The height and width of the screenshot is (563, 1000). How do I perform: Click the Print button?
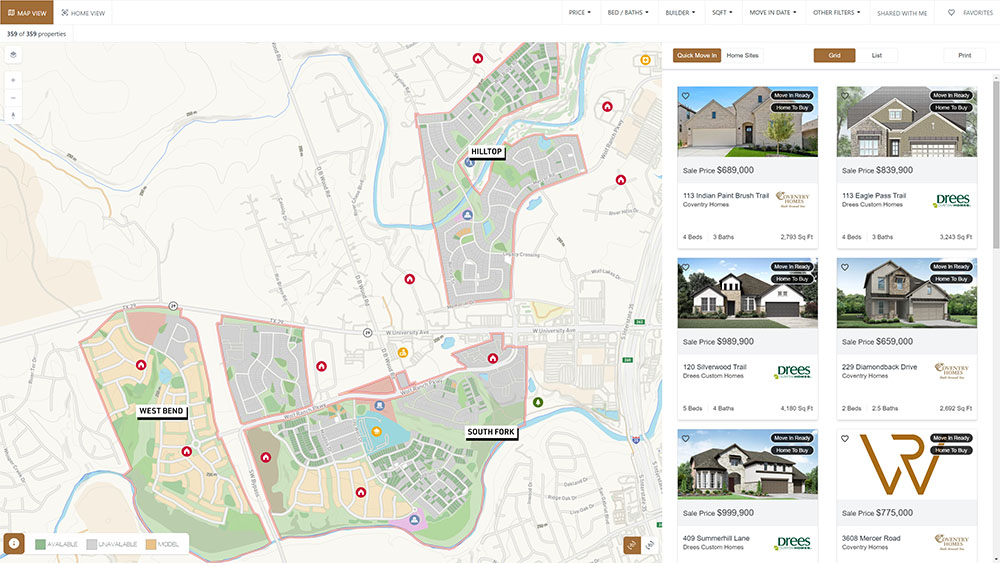click(964, 55)
